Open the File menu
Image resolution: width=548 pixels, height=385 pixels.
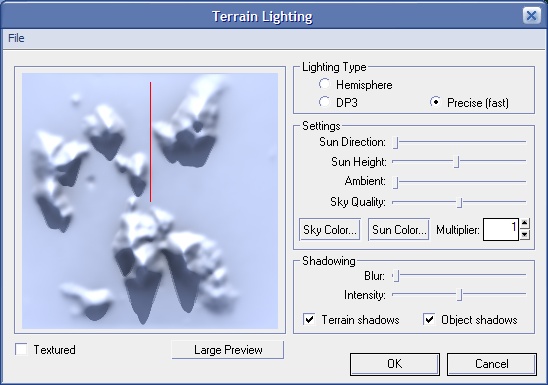(16, 38)
